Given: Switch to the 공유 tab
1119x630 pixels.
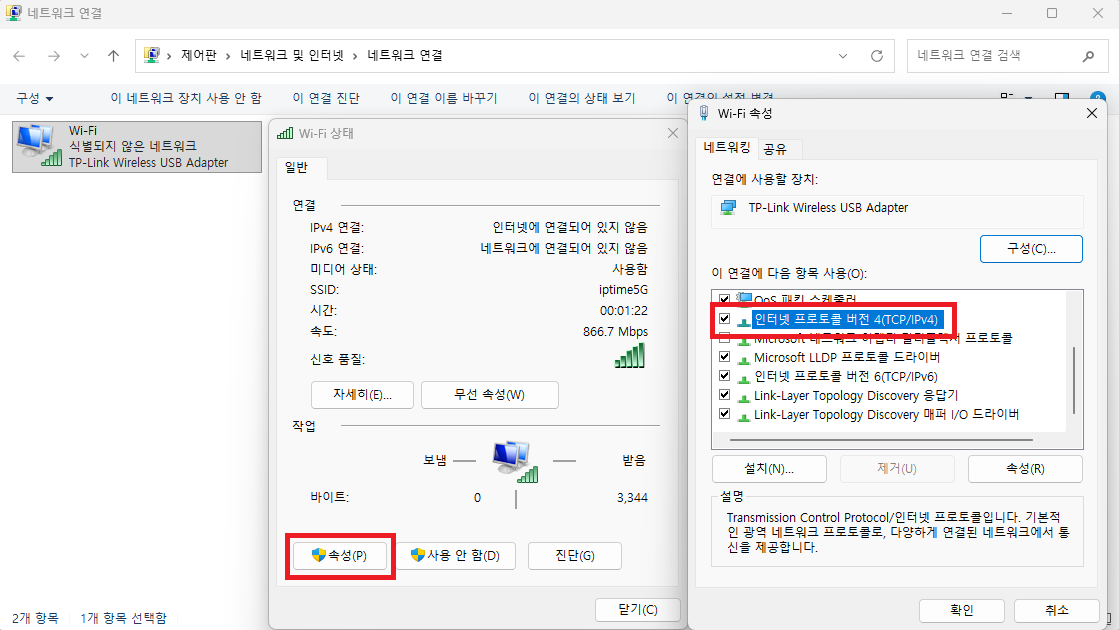Looking at the screenshot, I should (777, 147).
